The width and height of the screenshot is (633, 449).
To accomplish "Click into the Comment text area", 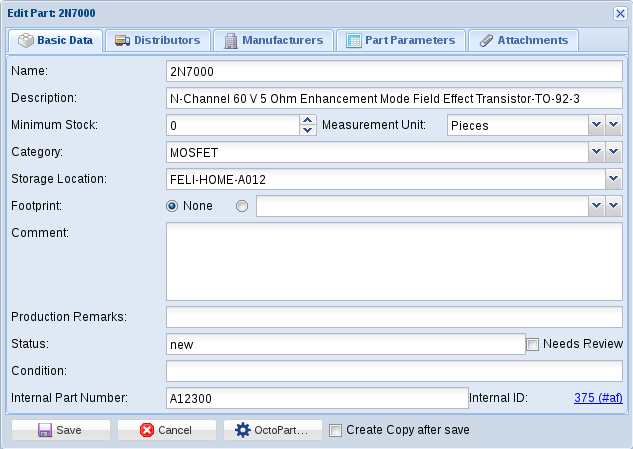I will tap(394, 262).
